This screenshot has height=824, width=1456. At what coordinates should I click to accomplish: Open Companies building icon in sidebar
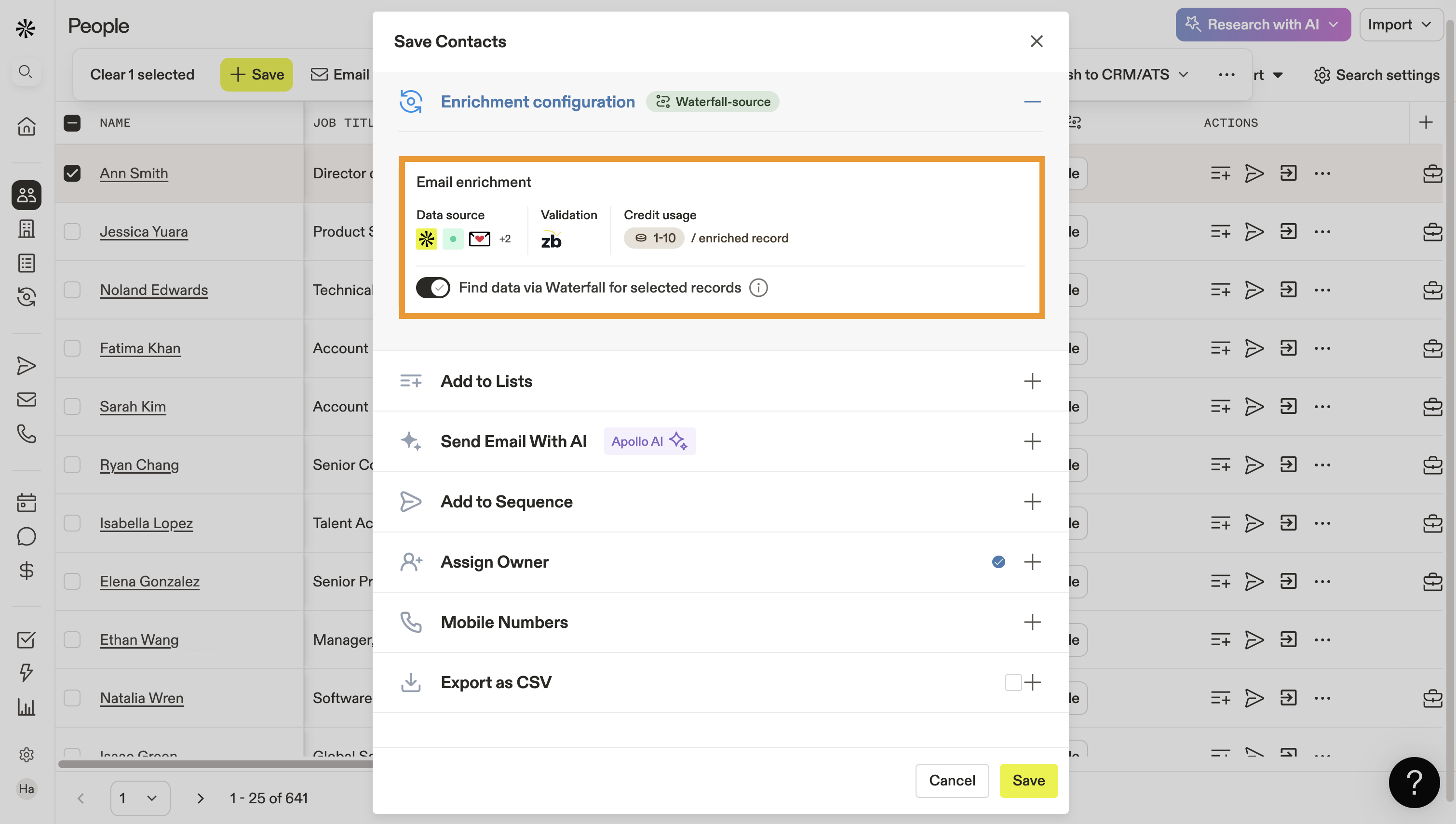click(x=26, y=228)
